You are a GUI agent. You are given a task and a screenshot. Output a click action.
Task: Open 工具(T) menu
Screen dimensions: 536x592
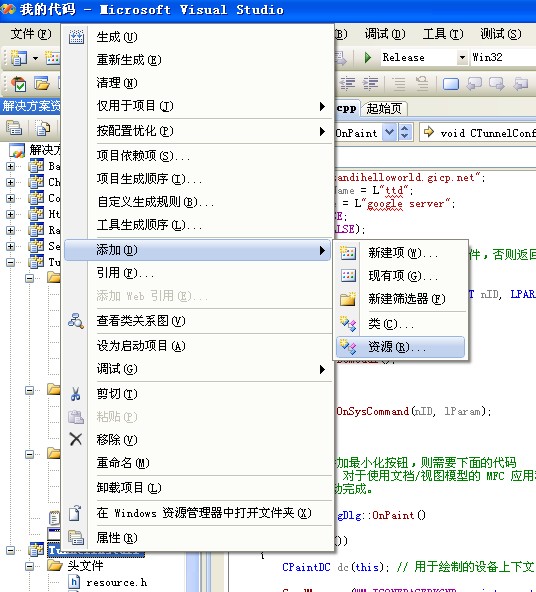(443, 34)
